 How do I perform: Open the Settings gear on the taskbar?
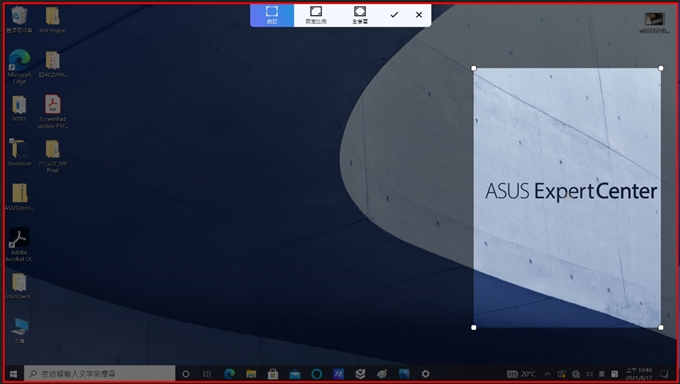425,374
